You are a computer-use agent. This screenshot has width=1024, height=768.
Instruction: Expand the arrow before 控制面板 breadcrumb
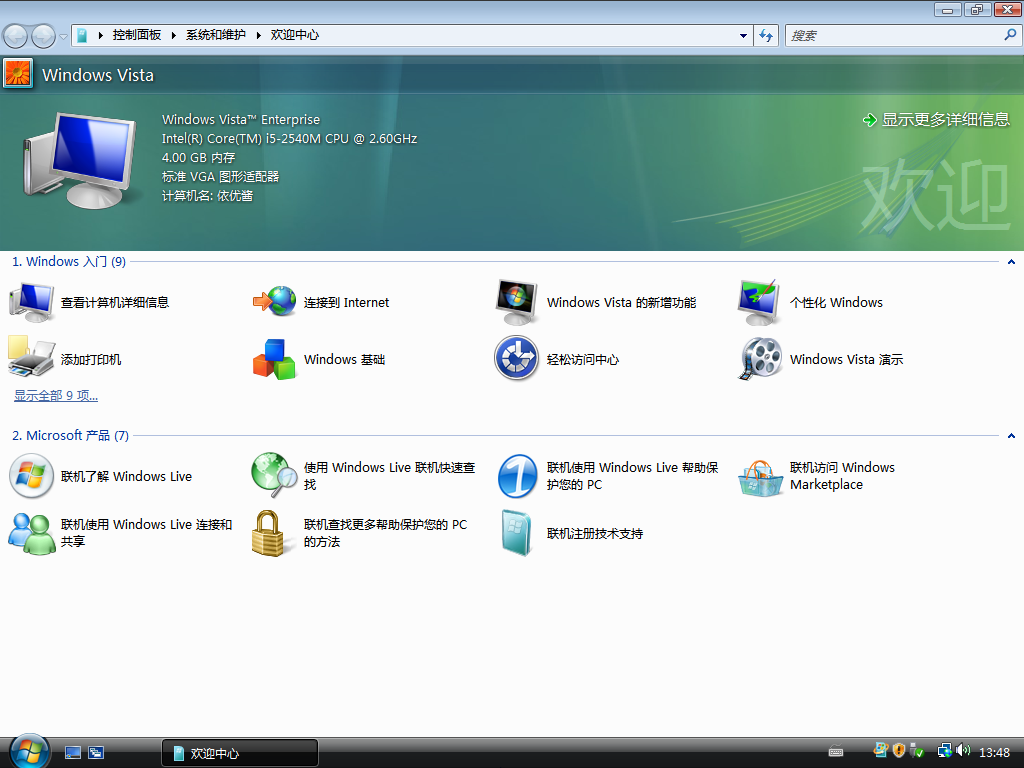(101, 35)
